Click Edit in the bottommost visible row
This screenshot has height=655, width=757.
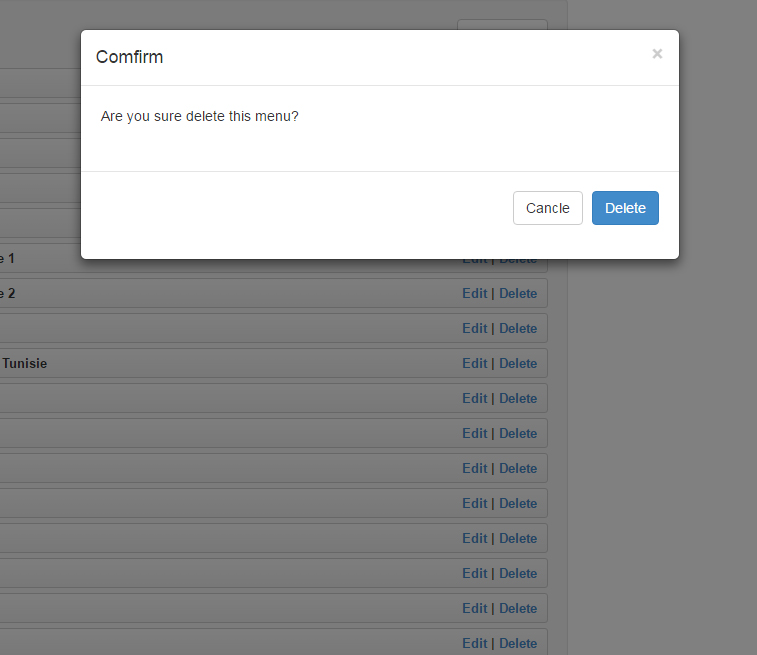475,643
